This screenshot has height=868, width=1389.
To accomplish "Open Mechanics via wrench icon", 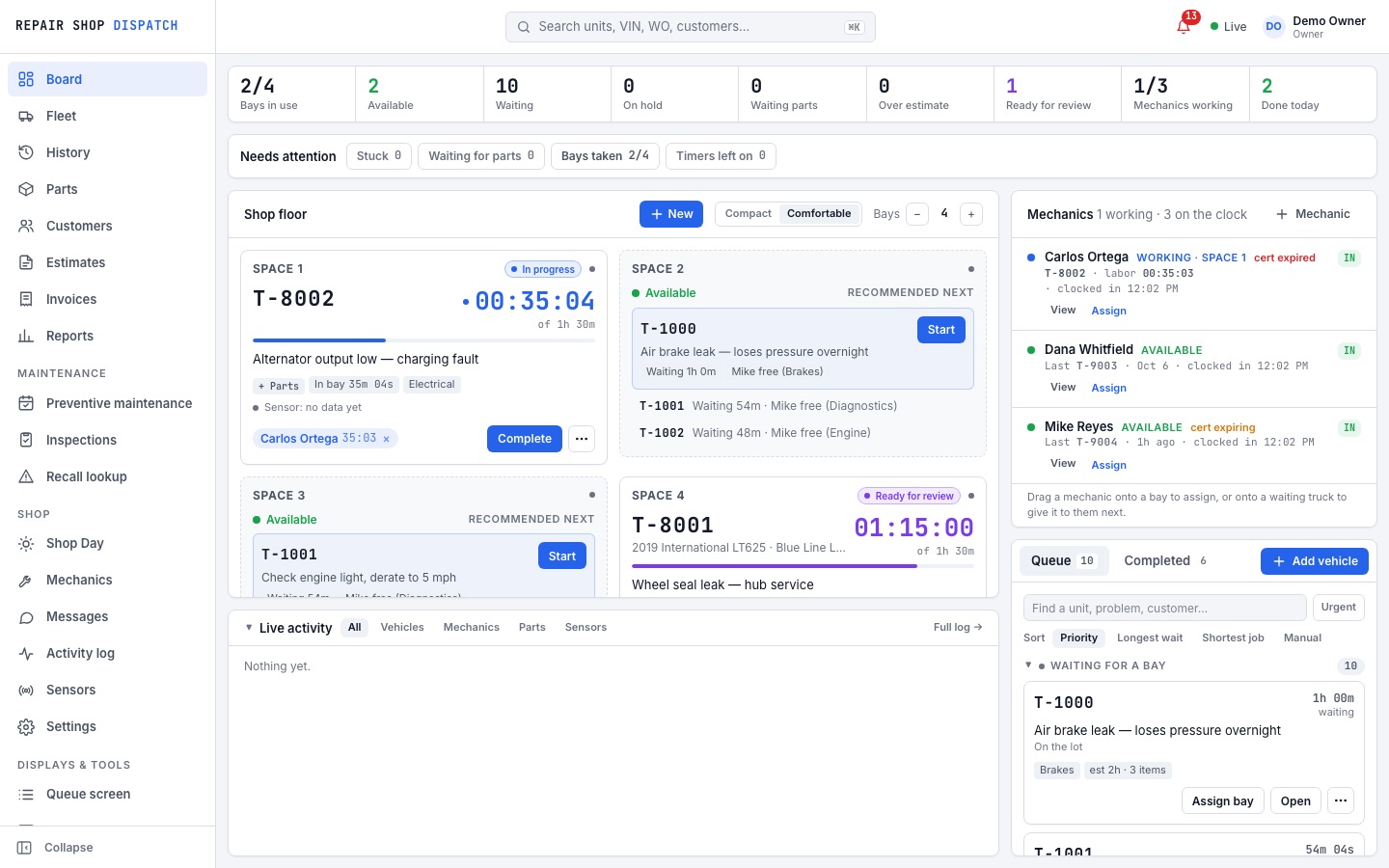I will (26, 580).
